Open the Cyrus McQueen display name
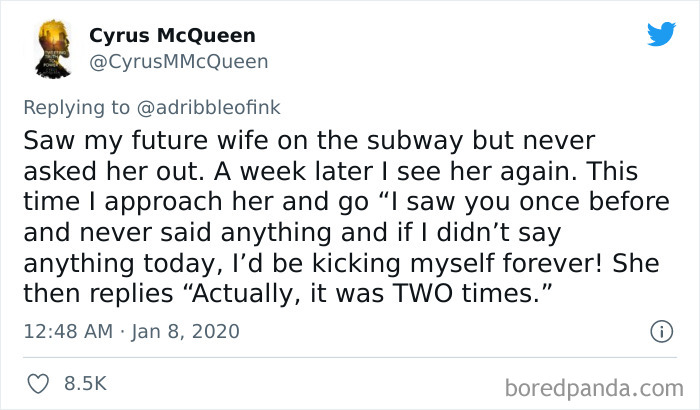The width and height of the screenshot is (700, 410). [172, 36]
